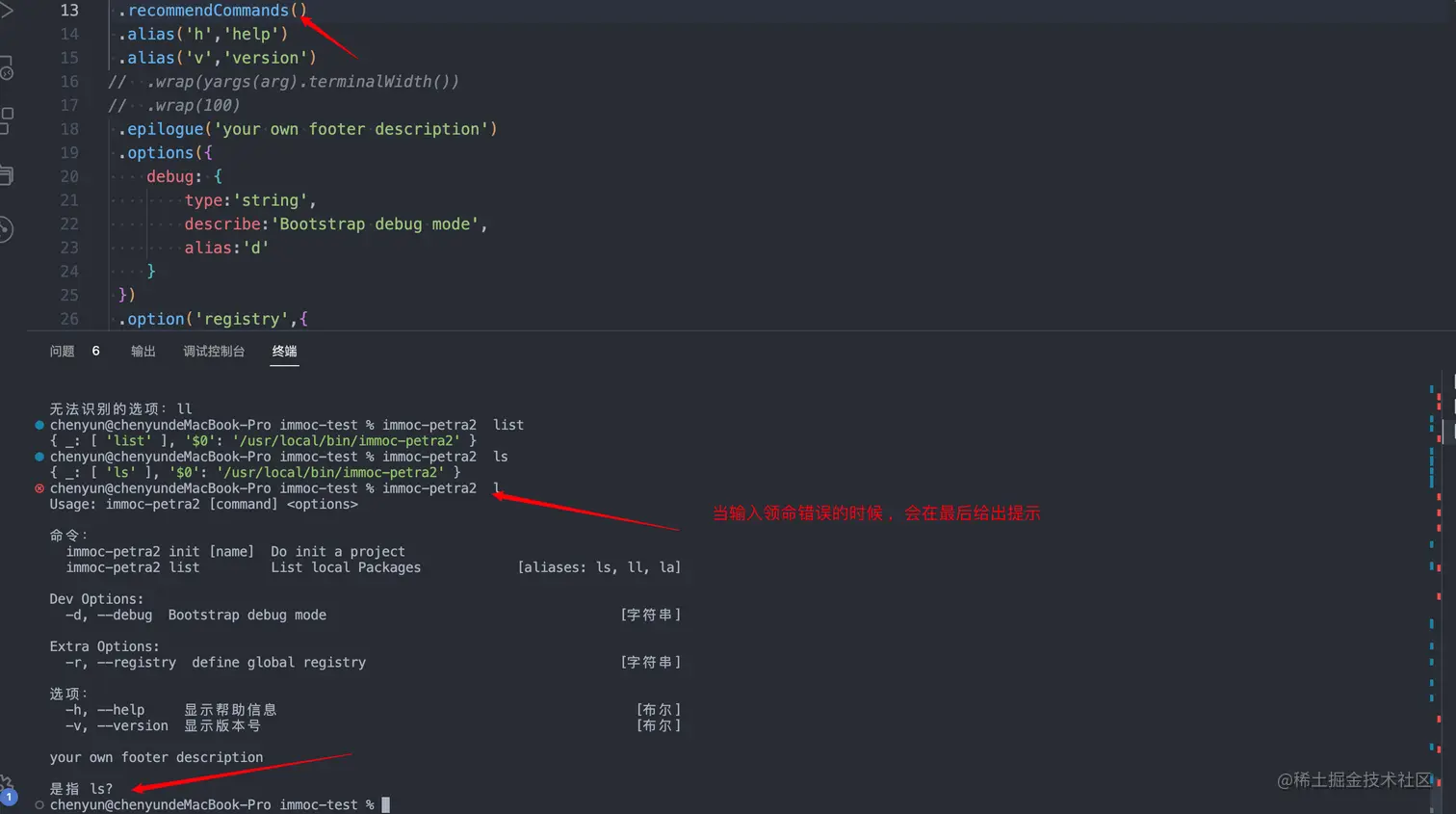Viewport: 1456px width, 814px height.
Task: Click the describe:'Bootstrap debug mode' code line
Action: (x=336, y=224)
